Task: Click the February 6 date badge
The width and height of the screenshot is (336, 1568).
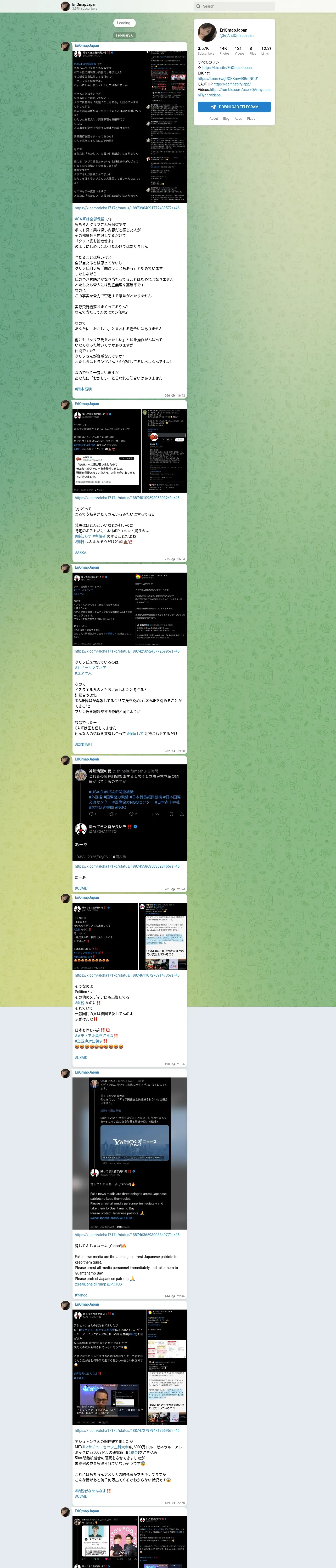Action: point(124,35)
